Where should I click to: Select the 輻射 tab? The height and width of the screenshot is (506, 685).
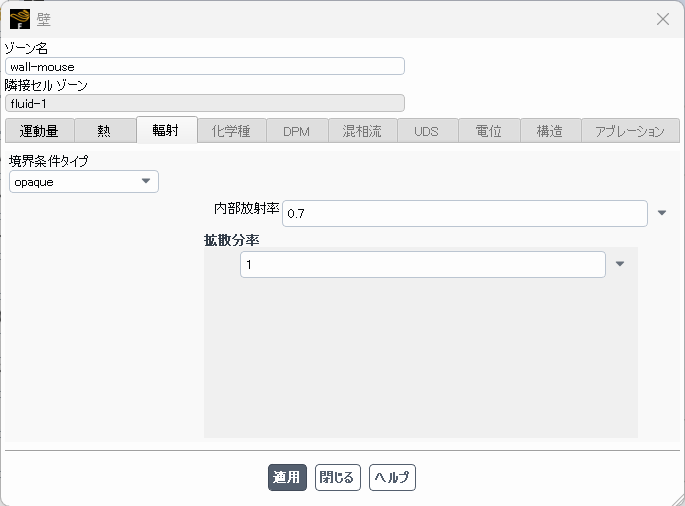tap(166, 131)
